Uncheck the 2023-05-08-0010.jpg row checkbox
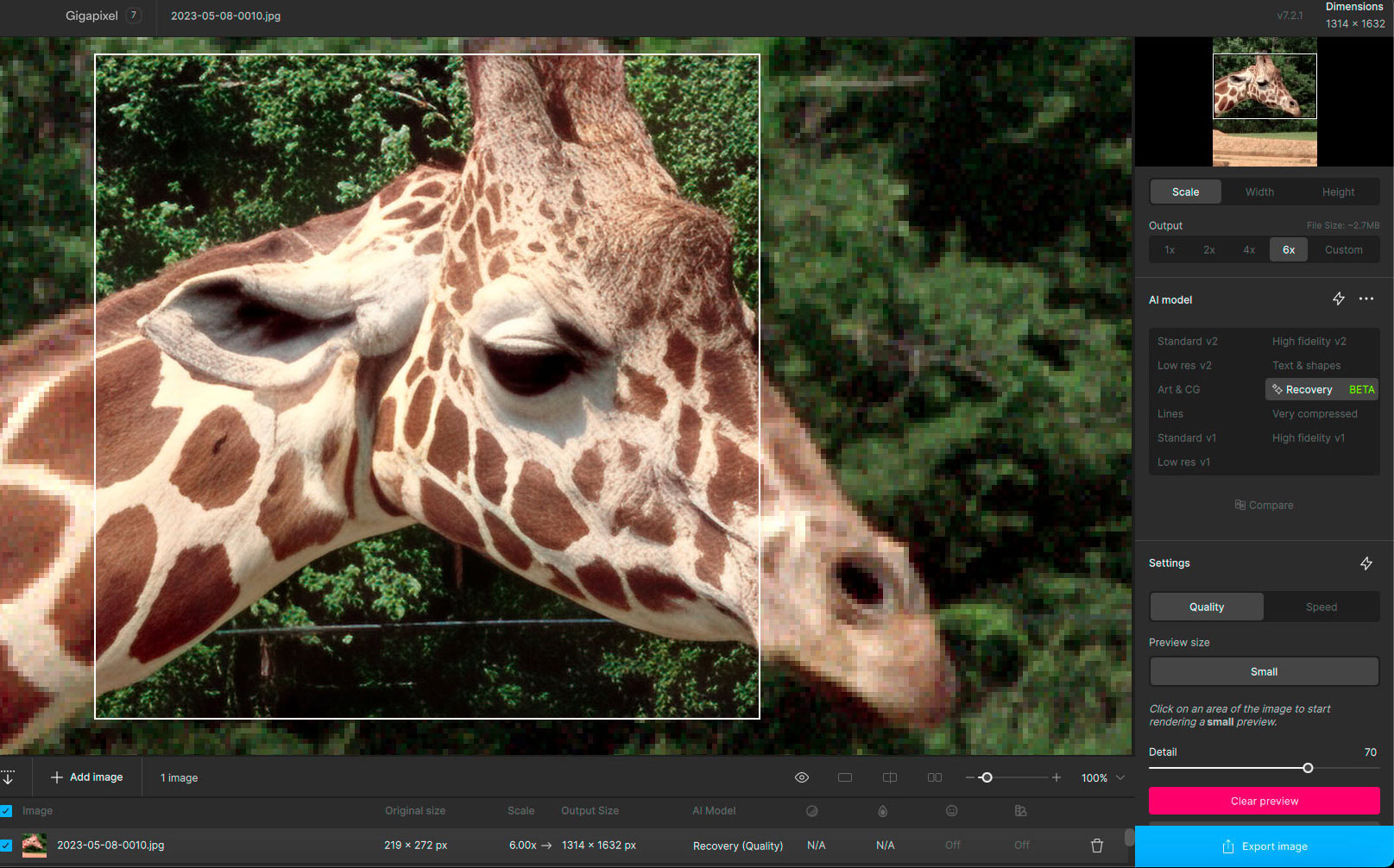The width and height of the screenshot is (1394, 868). [6, 846]
